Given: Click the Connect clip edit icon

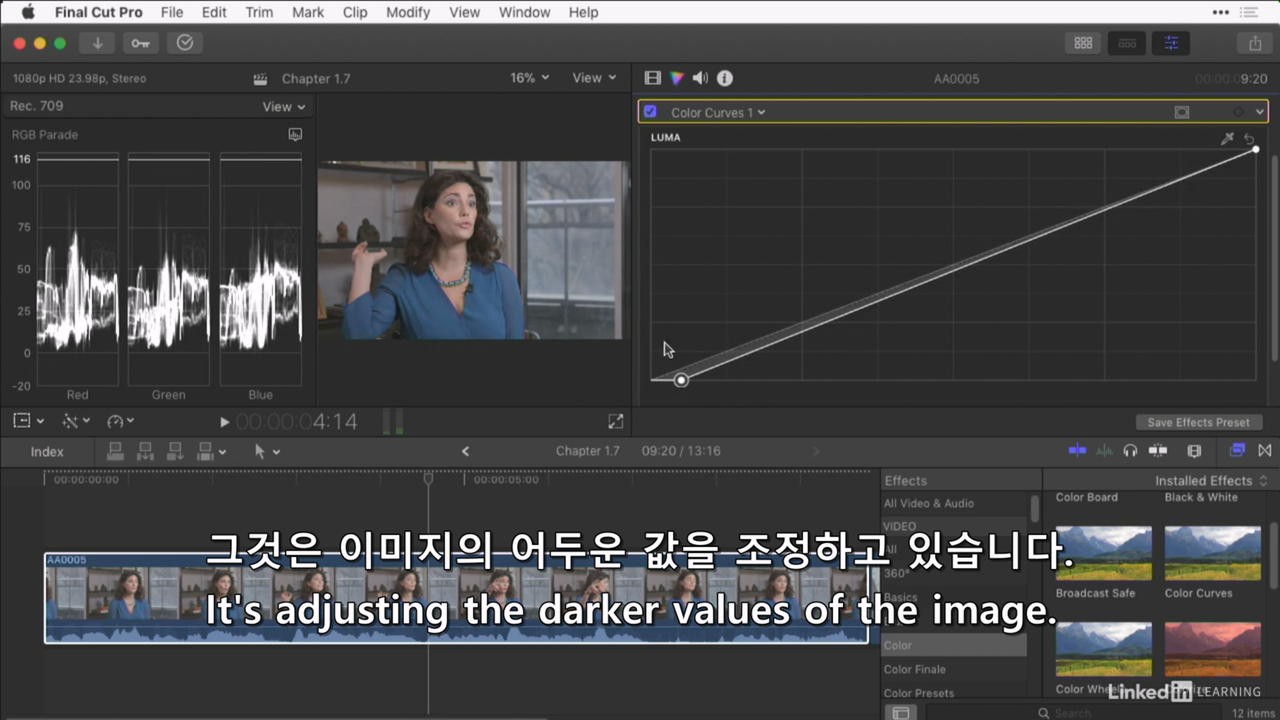Looking at the screenshot, I should [x=115, y=451].
